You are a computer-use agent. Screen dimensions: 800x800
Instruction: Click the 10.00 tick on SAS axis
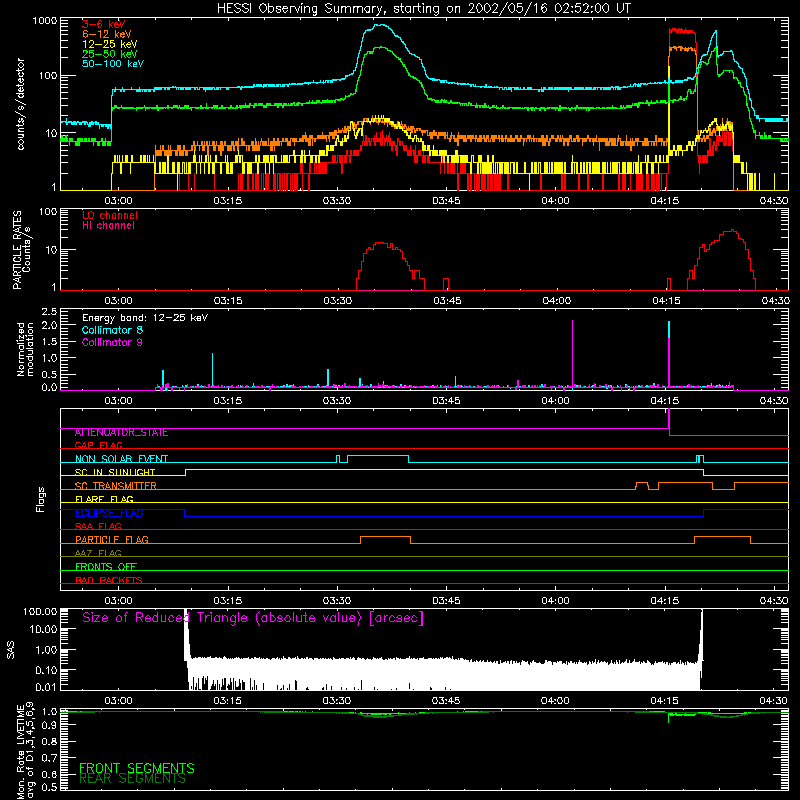pyautogui.click(x=43, y=629)
